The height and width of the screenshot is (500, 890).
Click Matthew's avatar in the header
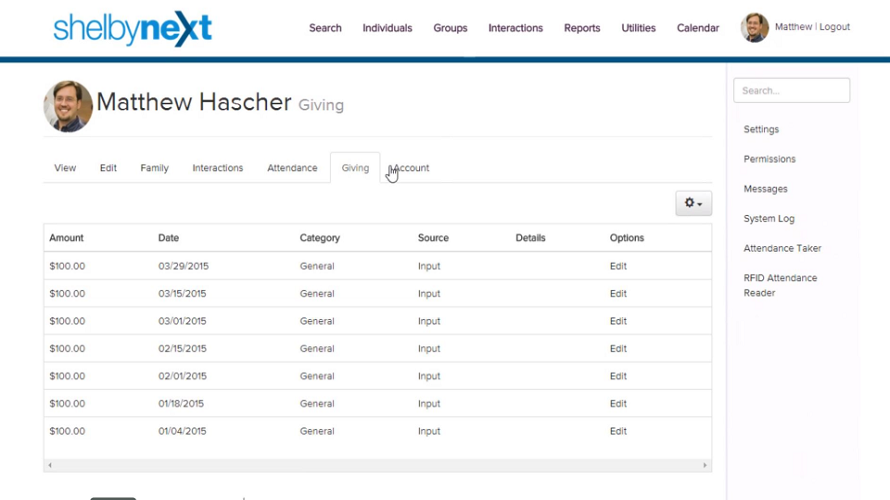pos(754,27)
